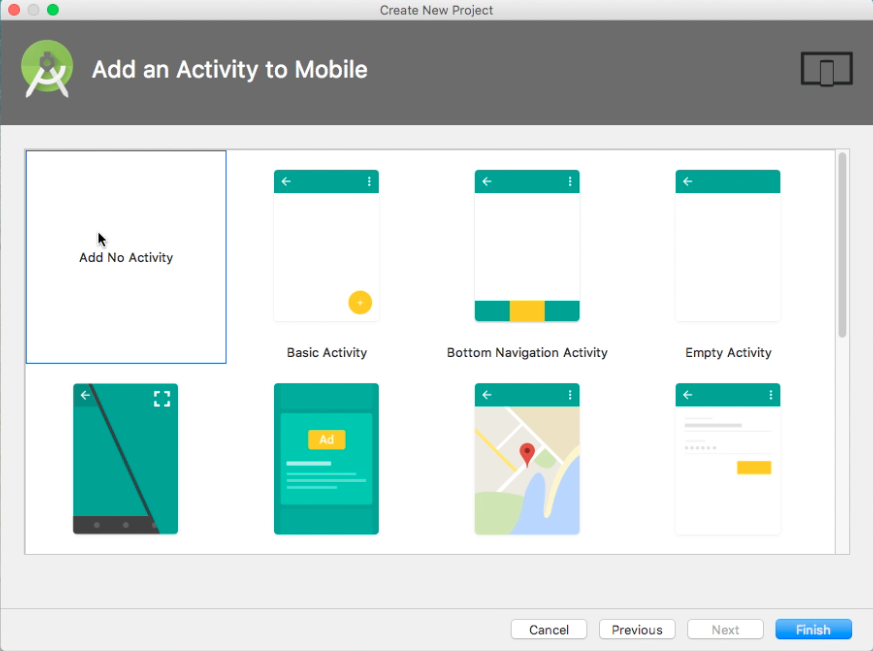Click Finish to create the project

(x=813, y=629)
